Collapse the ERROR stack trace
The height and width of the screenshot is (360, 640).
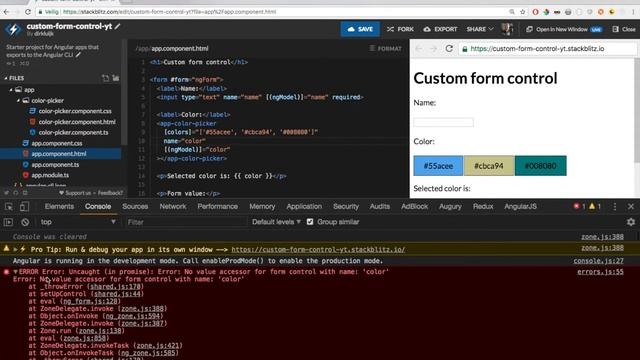pos(16,272)
